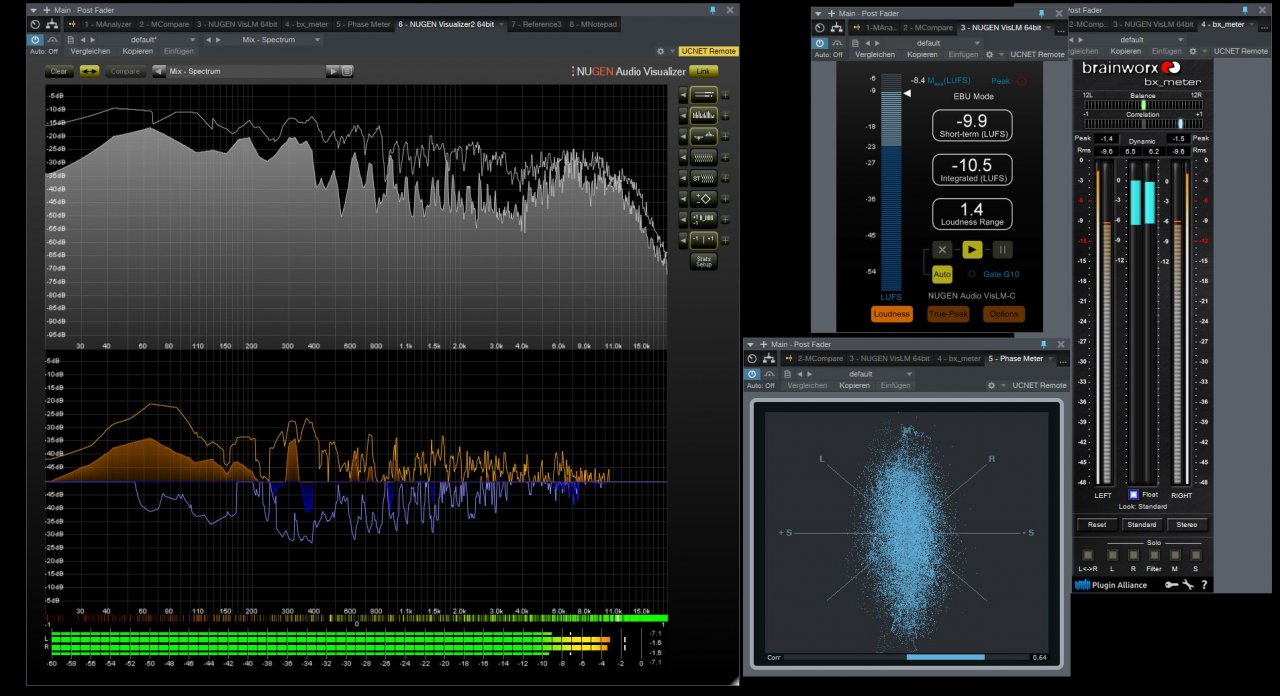Click the Compare button in Visualizer
1280x696 pixels.
[x=125, y=71]
